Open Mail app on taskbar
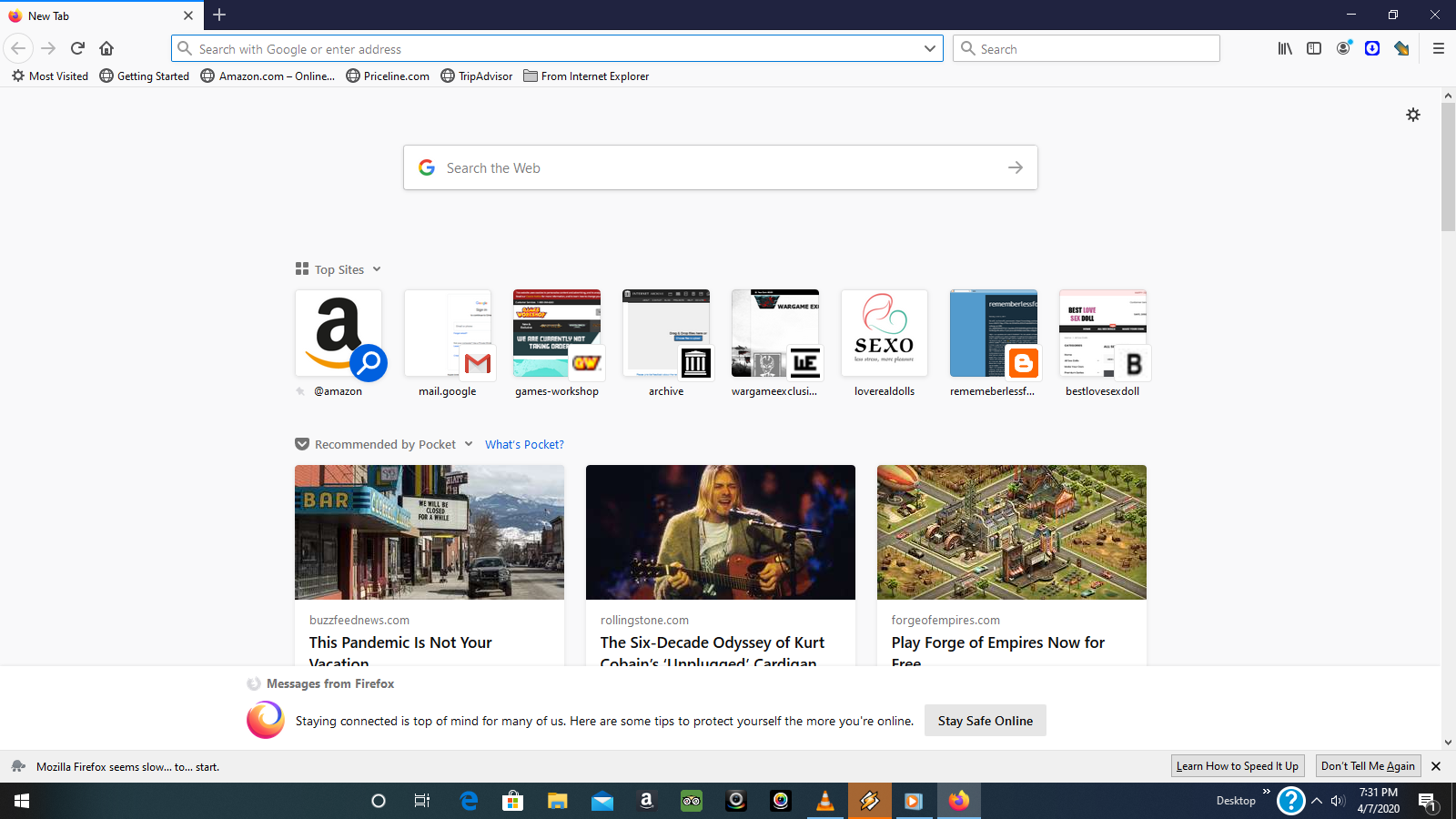Image resolution: width=1456 pixels, height=819 pixels. point(602,801)
